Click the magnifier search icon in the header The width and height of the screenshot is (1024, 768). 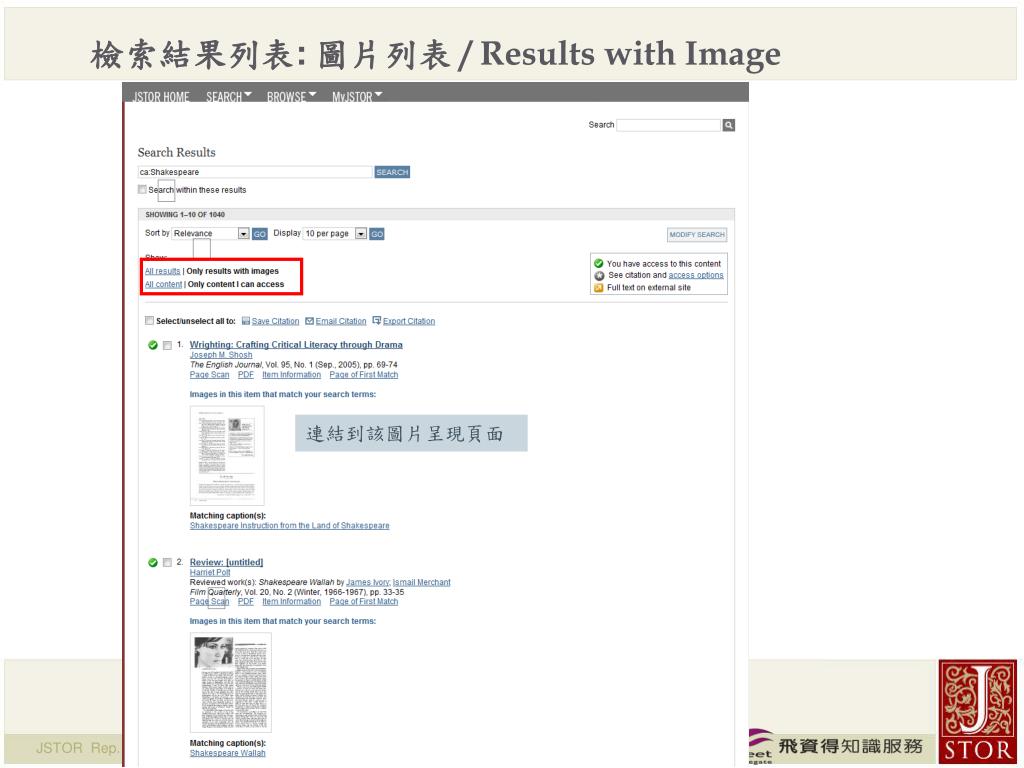pos(729,125)
